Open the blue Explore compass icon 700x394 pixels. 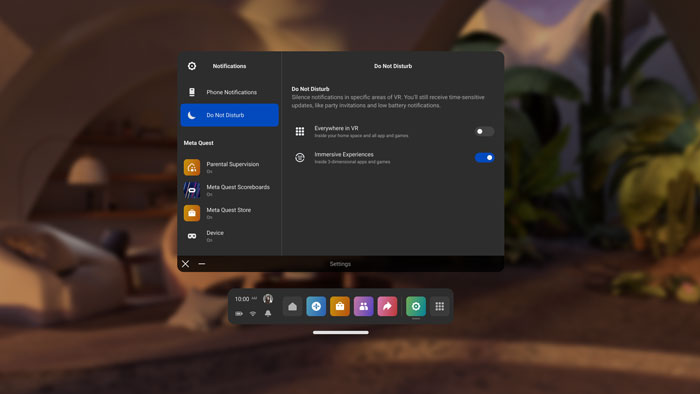(316, 307)
